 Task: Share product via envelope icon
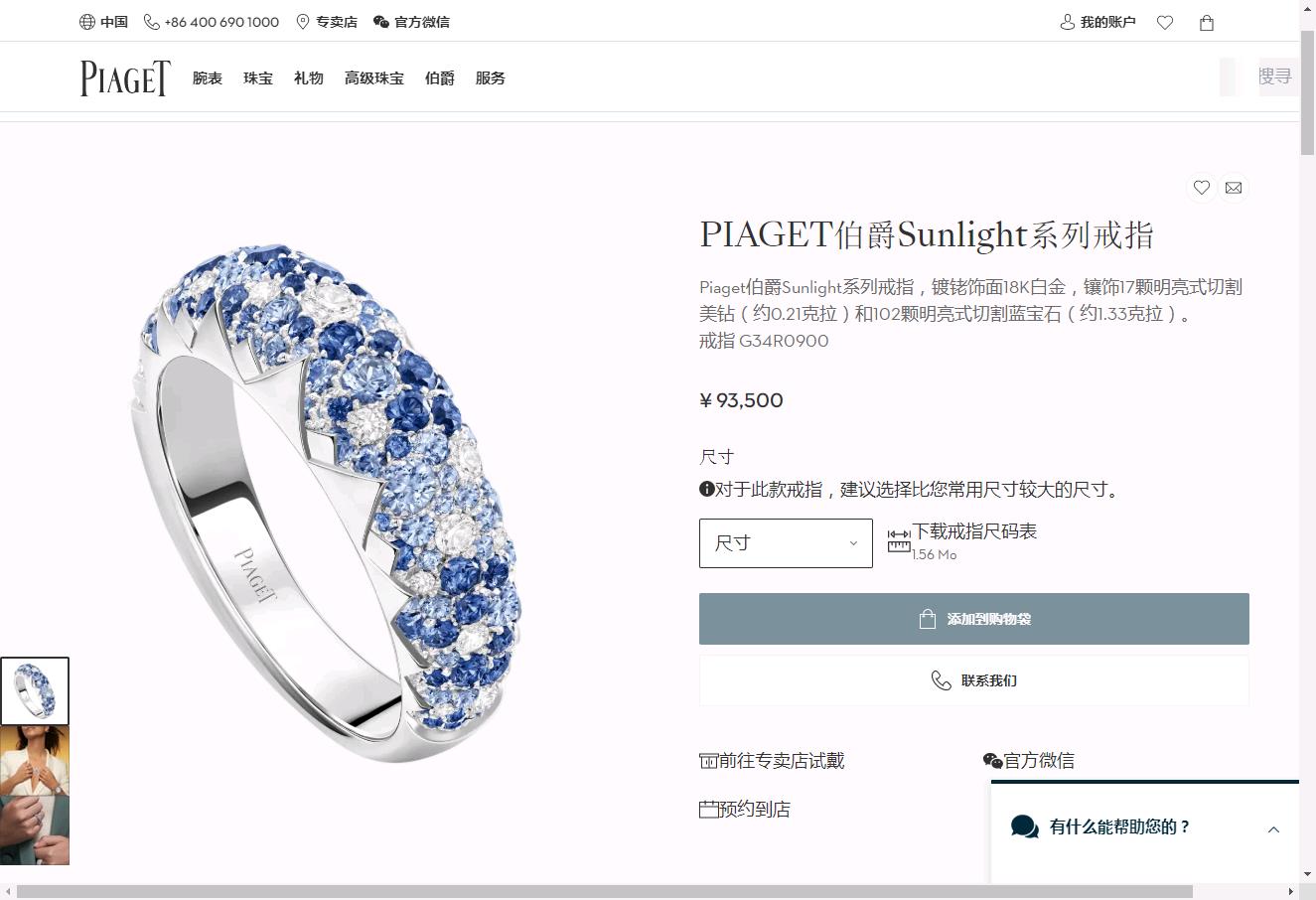click(x=1234, y=188)
